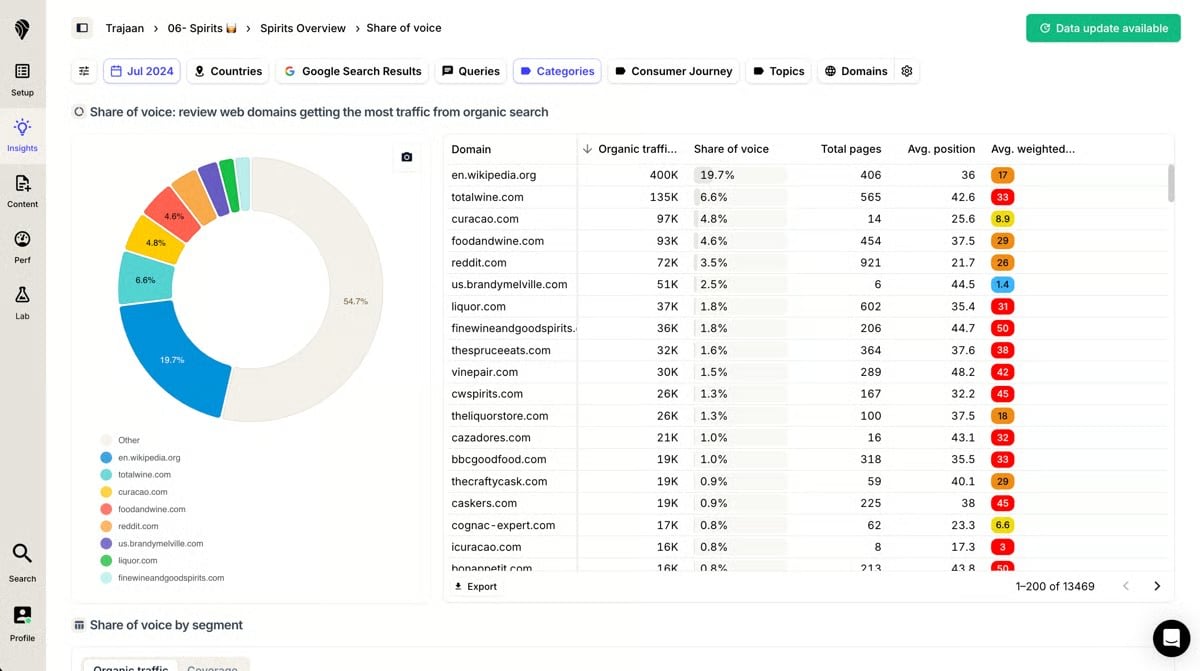
Task: Click the cwspirits.com domain cell
Action: click(x=486, y=394)
